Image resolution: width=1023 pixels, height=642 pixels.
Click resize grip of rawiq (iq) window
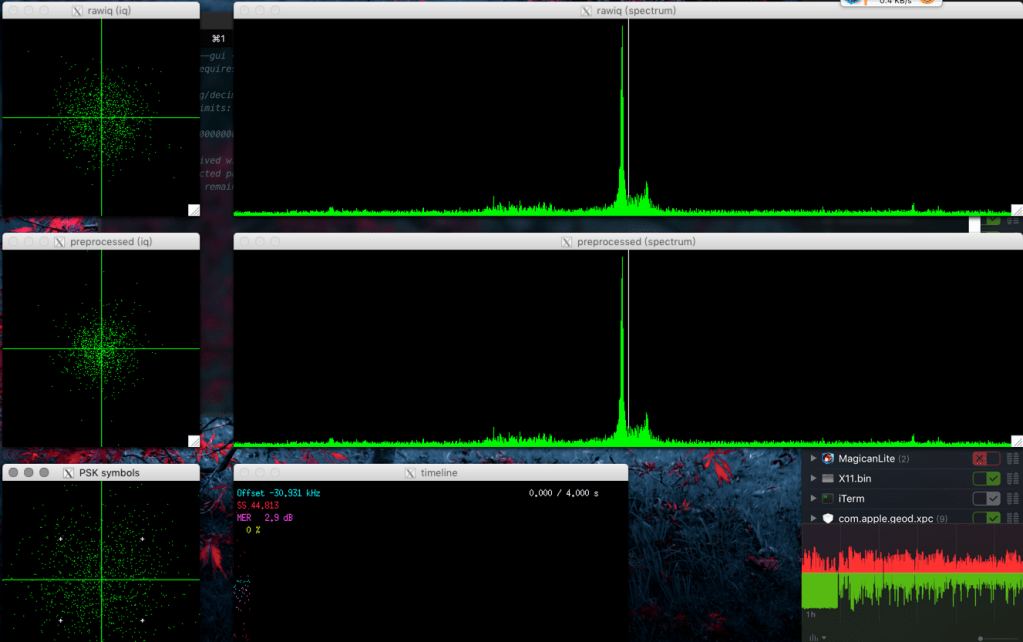tap(193, 210)
